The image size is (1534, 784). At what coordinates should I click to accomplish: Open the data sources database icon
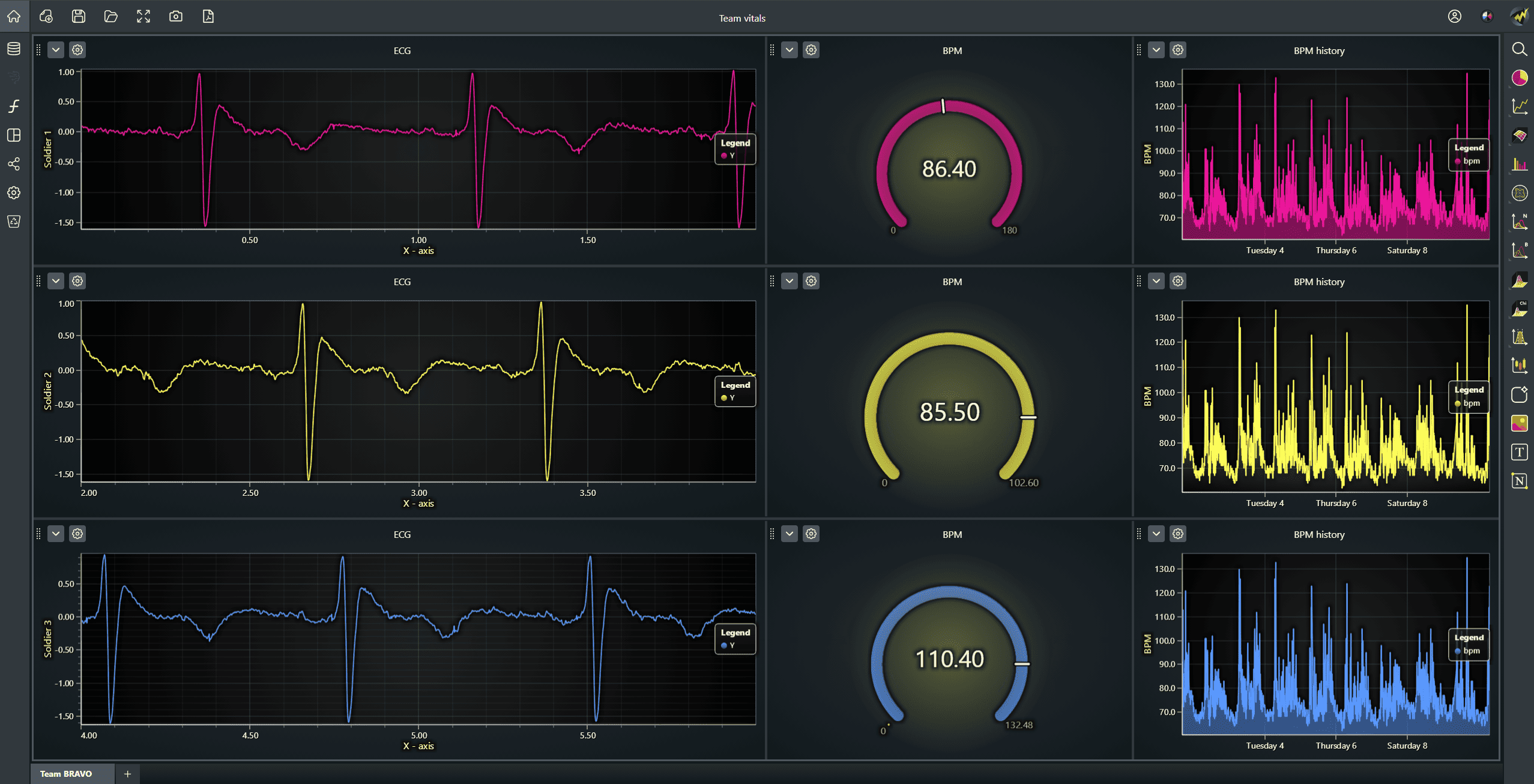tap(14, 49)
